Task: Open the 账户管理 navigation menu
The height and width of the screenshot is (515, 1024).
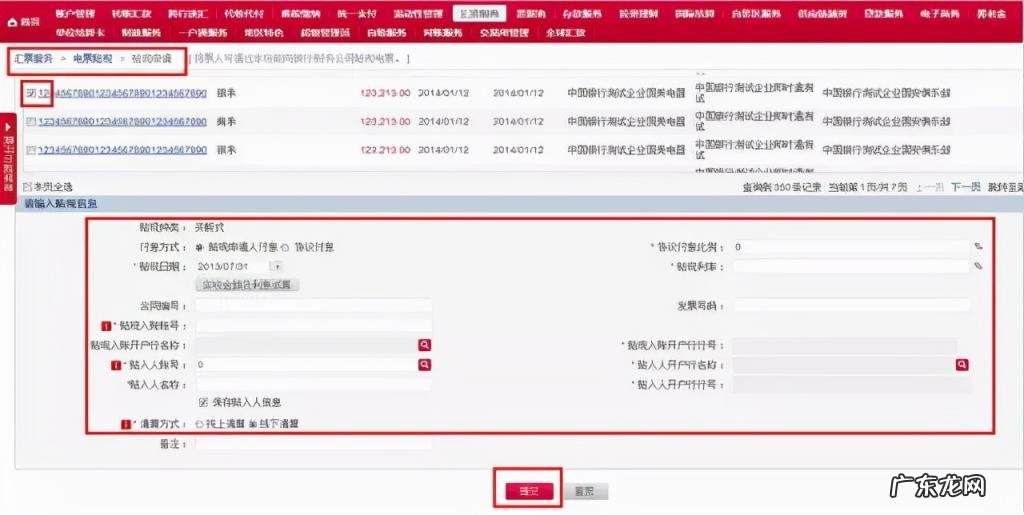Action: coord(75,13)
